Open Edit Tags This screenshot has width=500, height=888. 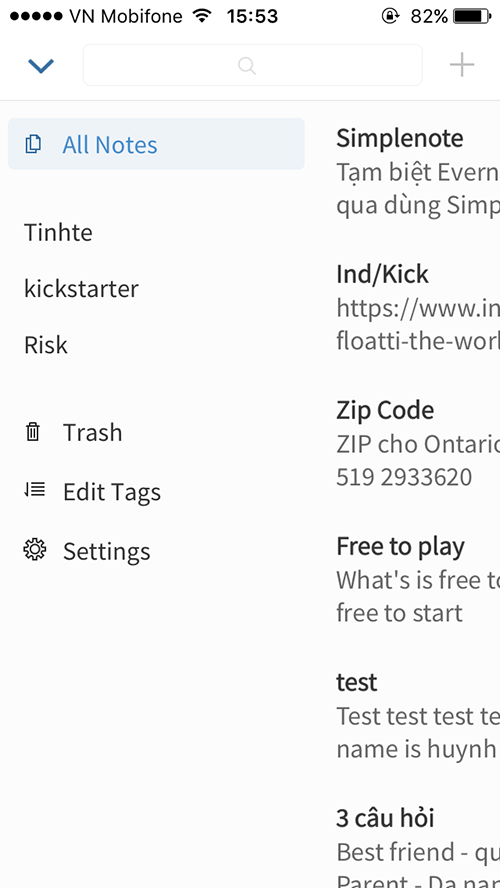112,492
